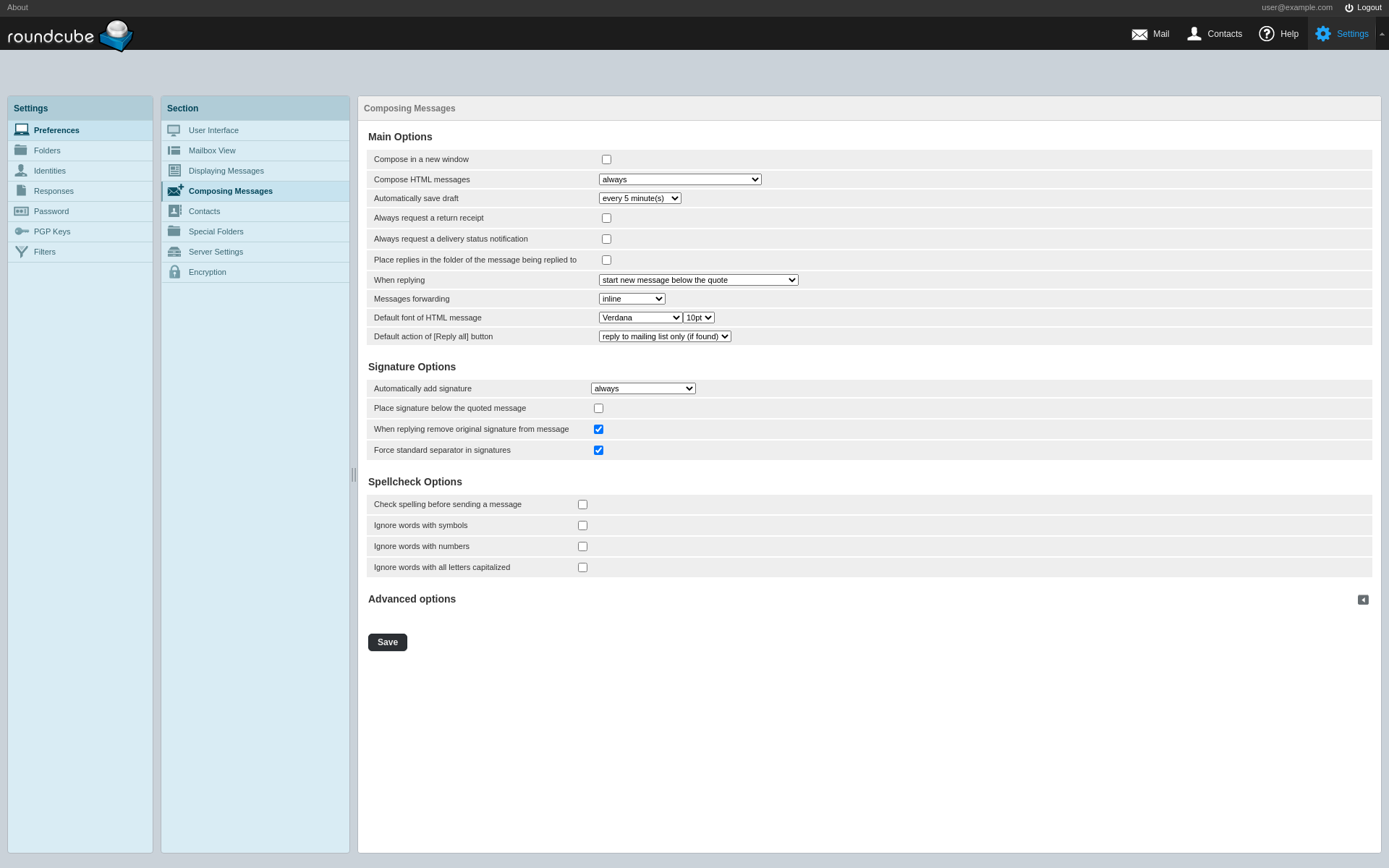The height and width of the screenshot is (868, 1389).
Task: Click the small arrow right of Settings tab
Action: [1382, 34]
